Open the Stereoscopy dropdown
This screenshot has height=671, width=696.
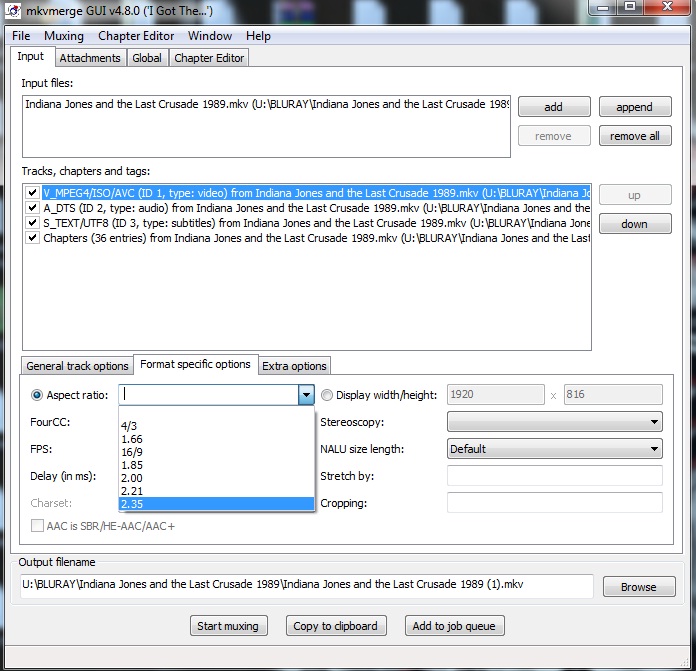[x=555, y=422]
